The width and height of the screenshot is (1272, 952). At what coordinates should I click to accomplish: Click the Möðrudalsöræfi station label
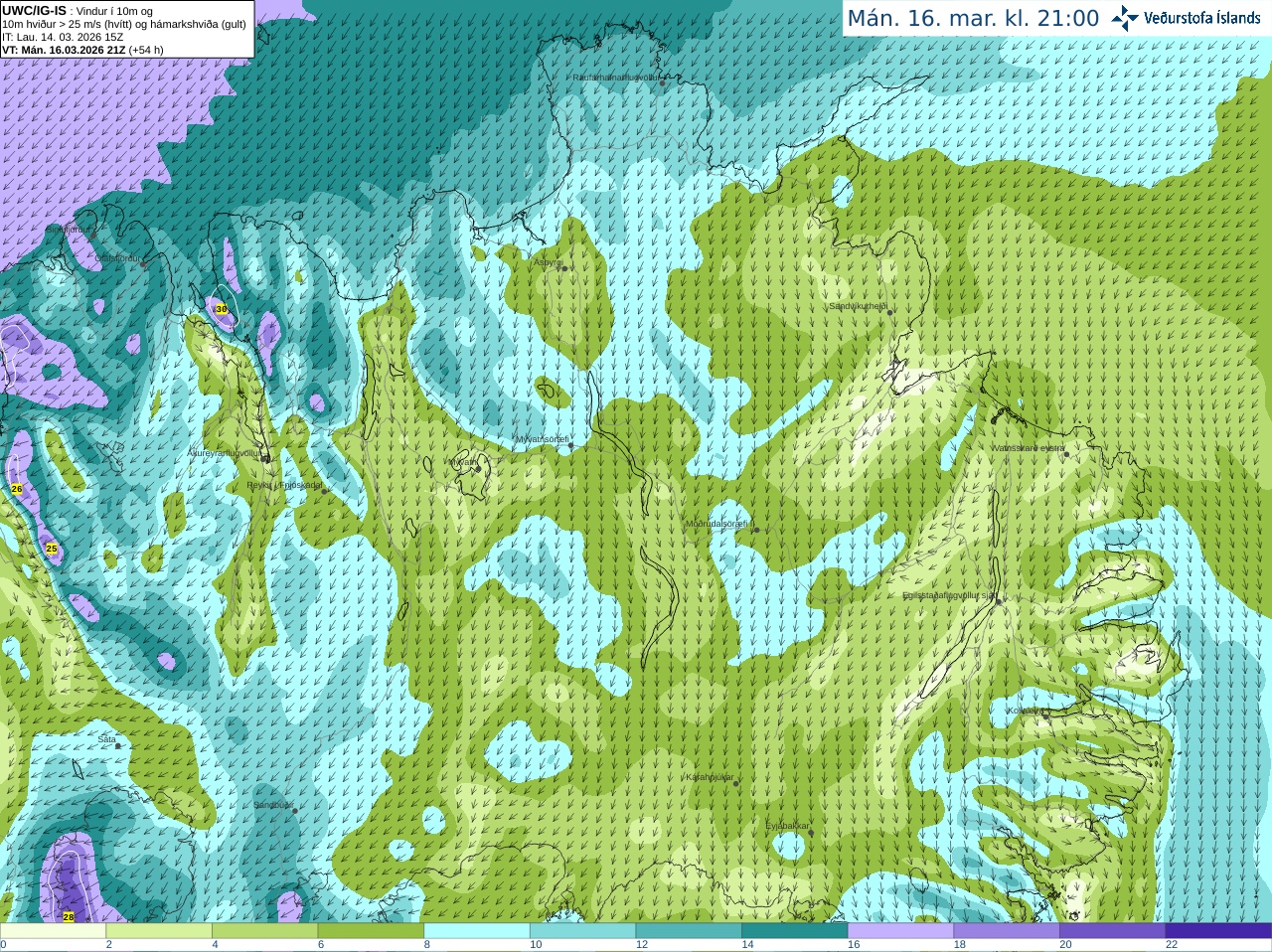tap(719, 524)
